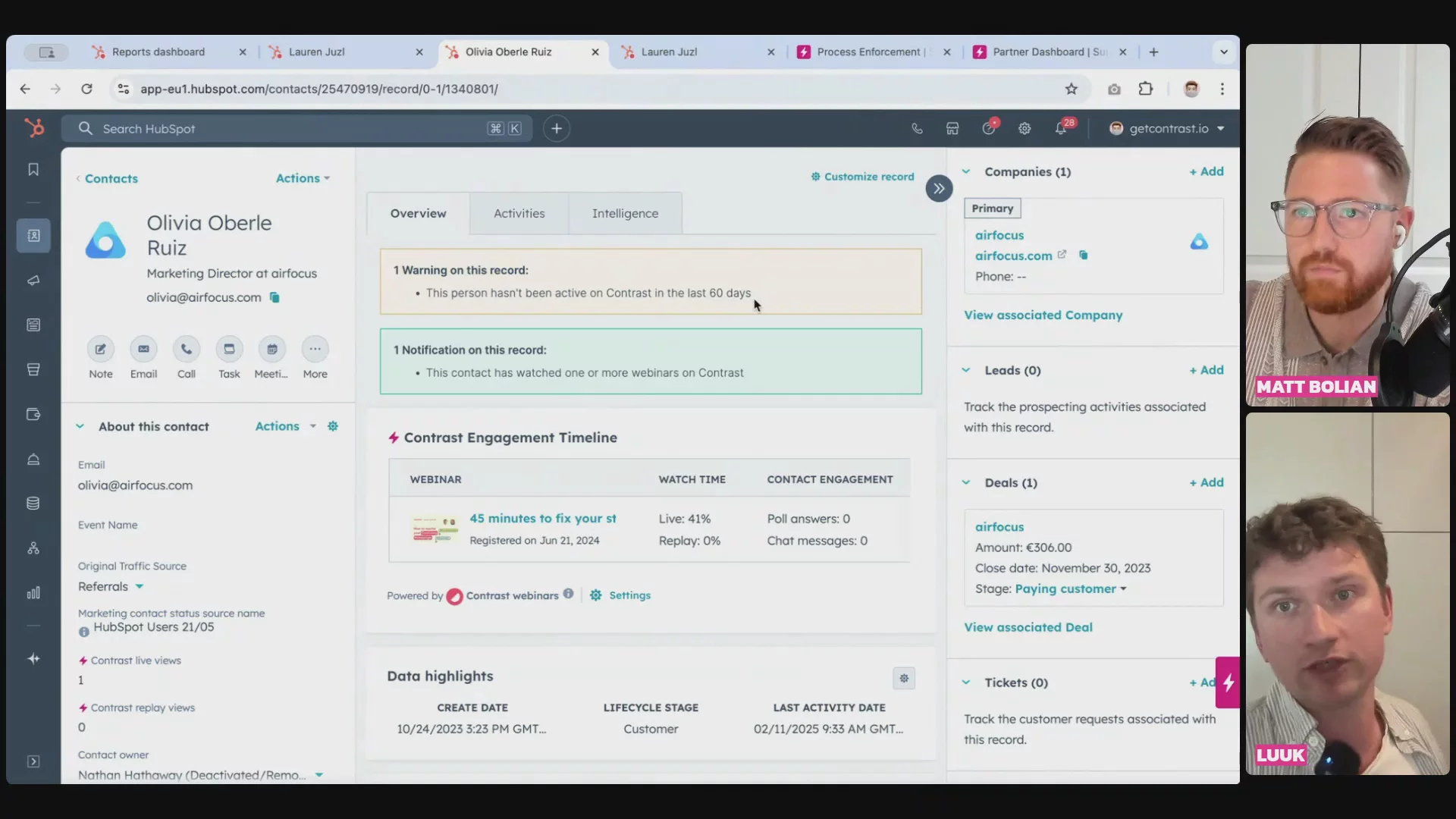
Task: Collapse the Deals (1) section
Action: 966,483
